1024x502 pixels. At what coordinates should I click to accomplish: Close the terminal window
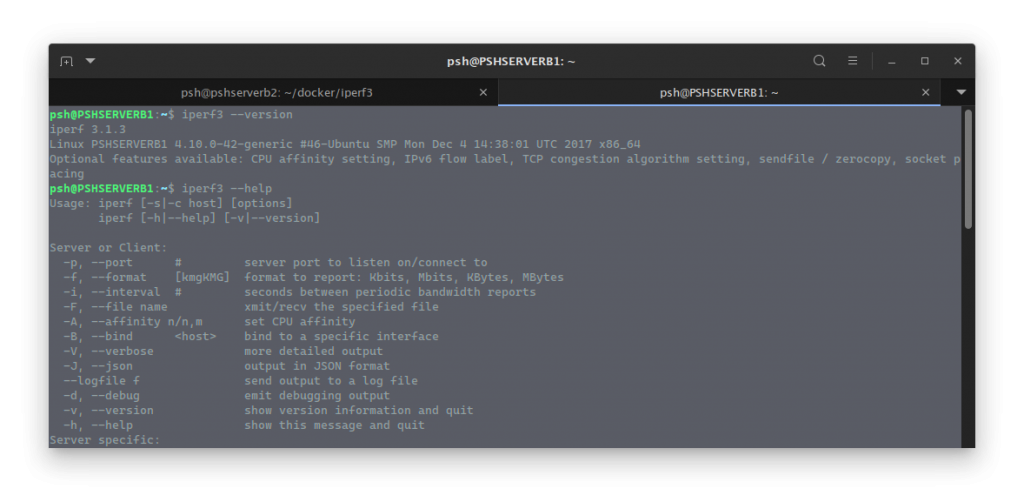[957, 61]
